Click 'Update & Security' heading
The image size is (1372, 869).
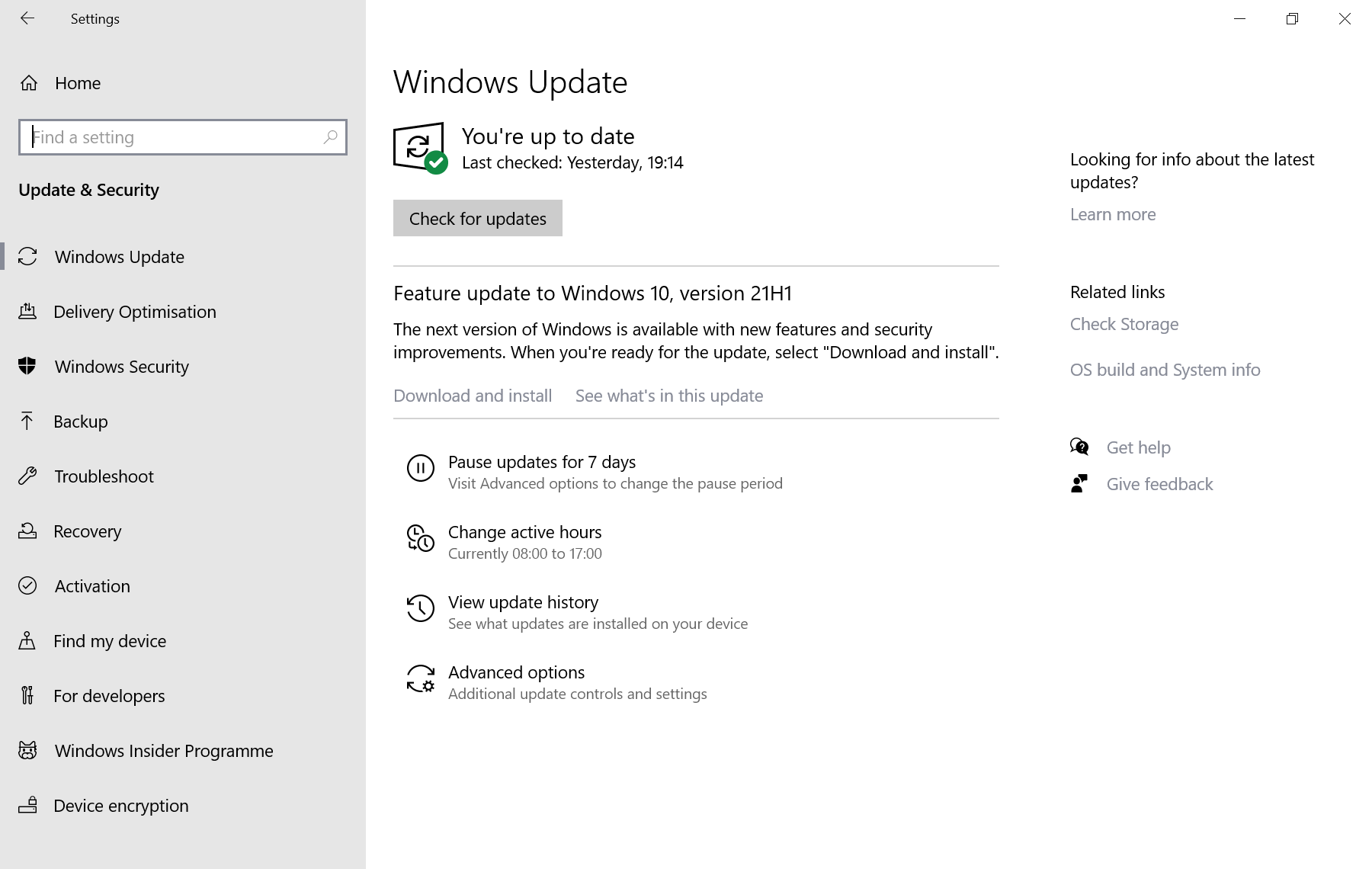coord(88,190)
